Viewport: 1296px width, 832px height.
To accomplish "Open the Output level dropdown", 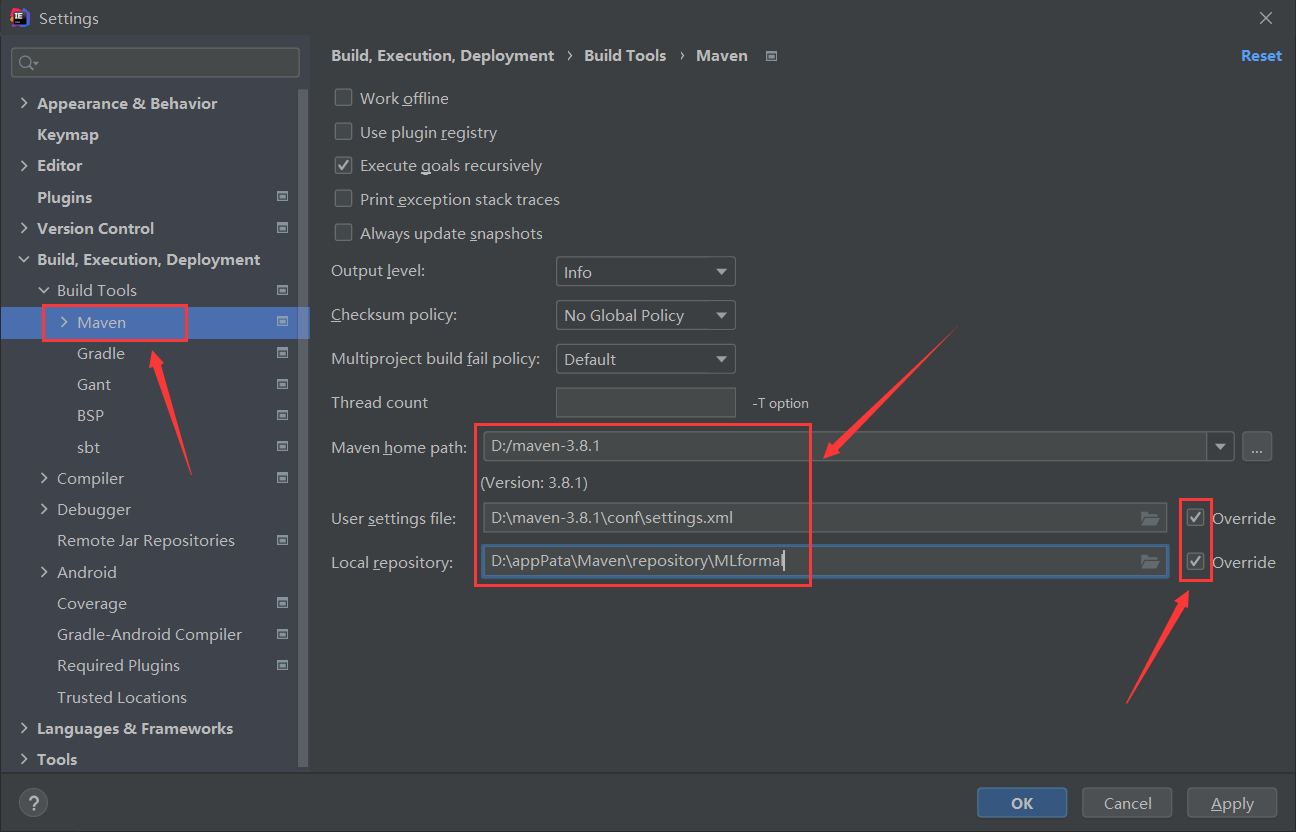I will click(646, 272).
